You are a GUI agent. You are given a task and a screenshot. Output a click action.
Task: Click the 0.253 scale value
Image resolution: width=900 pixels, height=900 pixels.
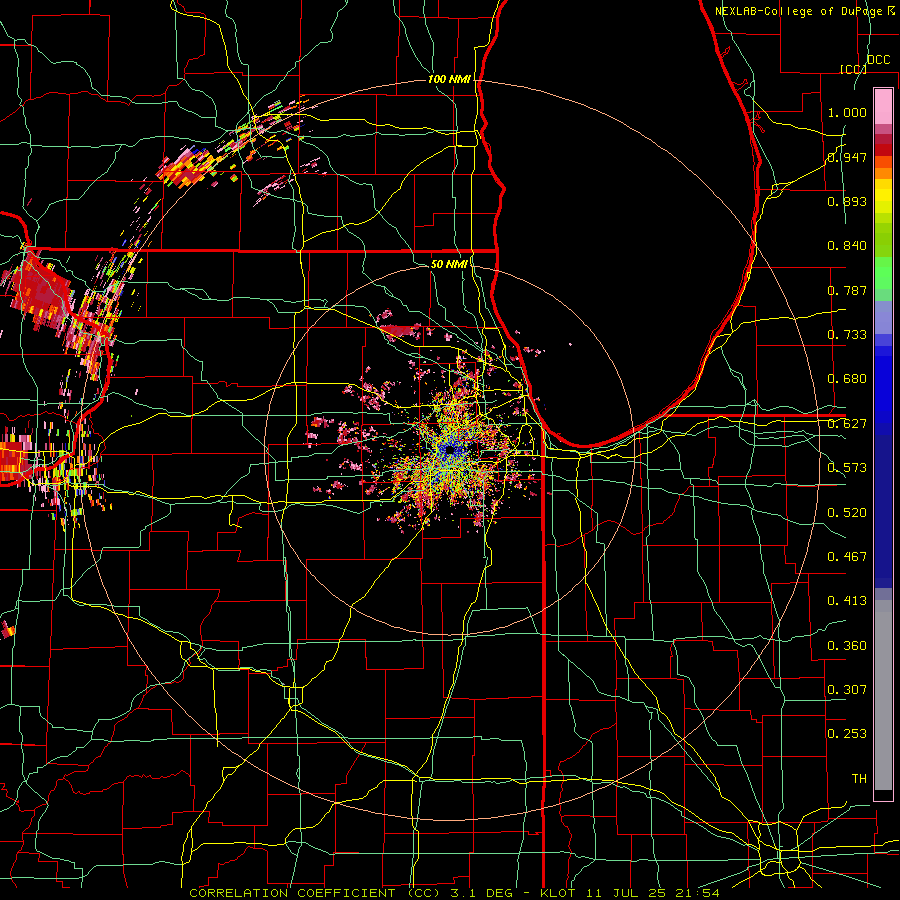[x=847, y=734]
